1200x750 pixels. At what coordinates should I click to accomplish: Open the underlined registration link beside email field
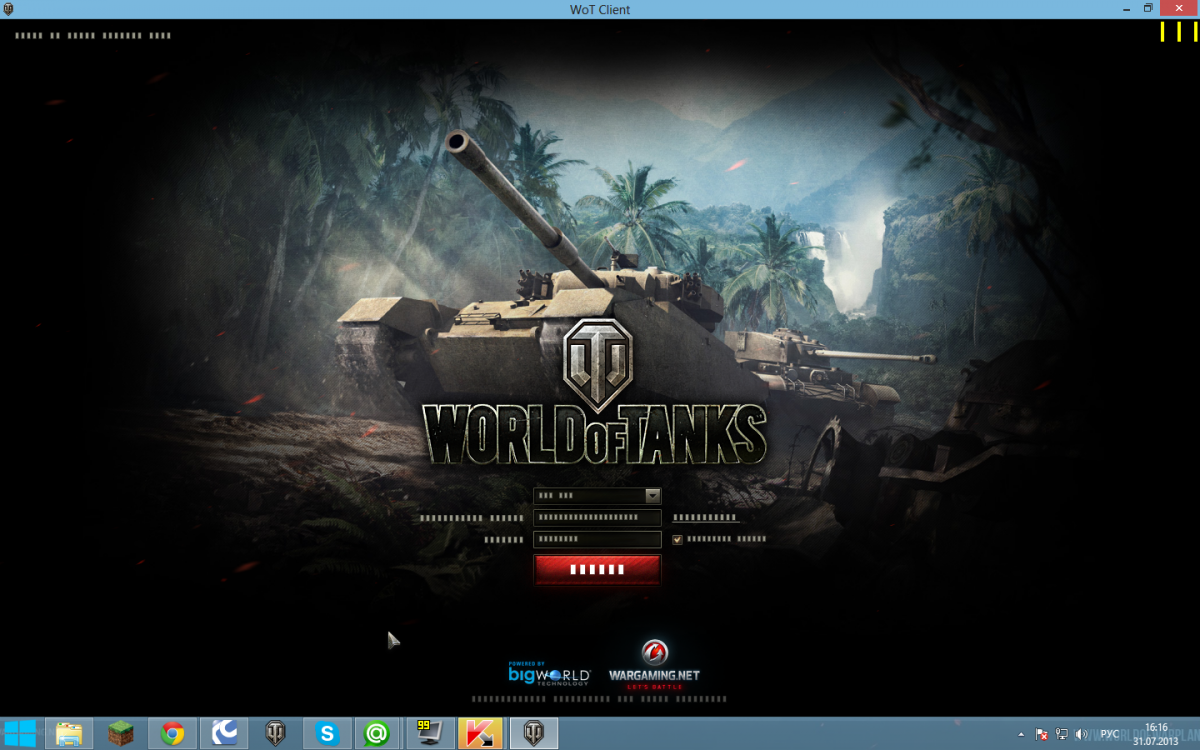point(706,518)
